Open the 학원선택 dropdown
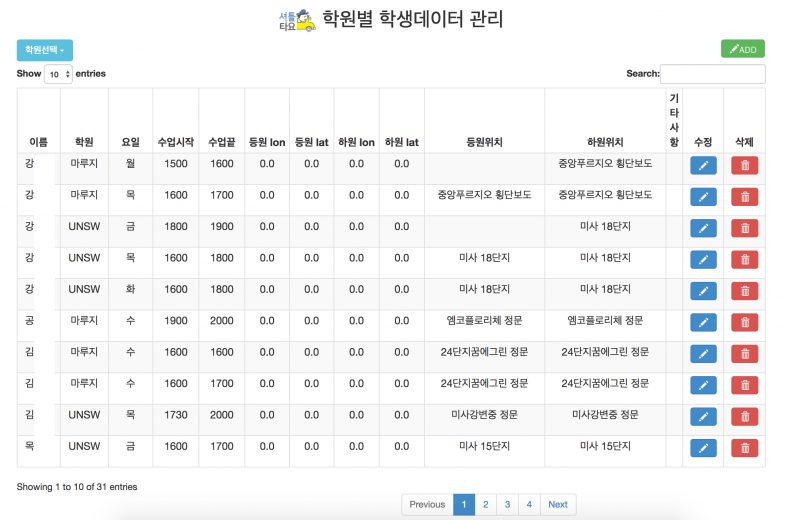 [x=45, y=49]
